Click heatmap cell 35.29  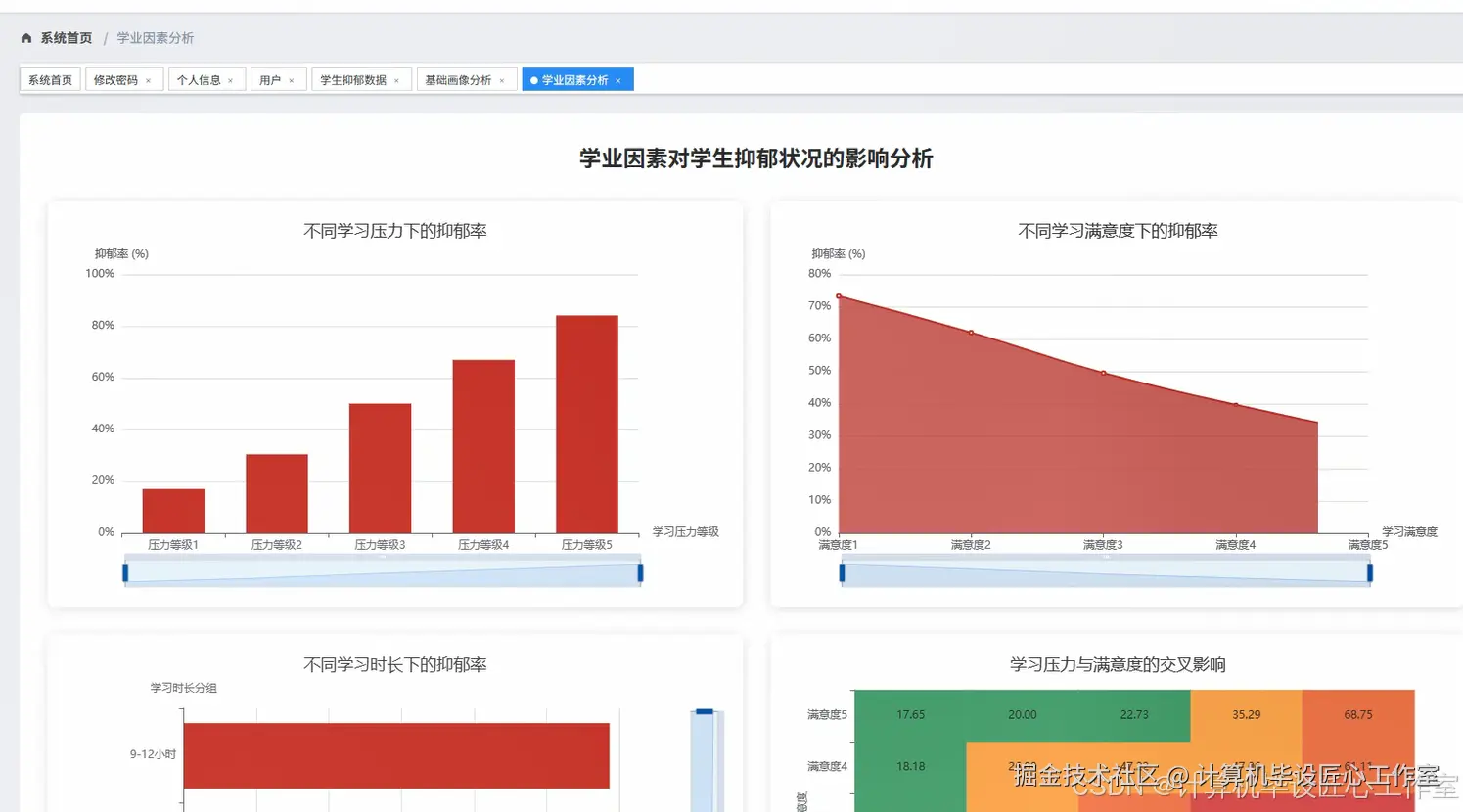coord(1247,715)
